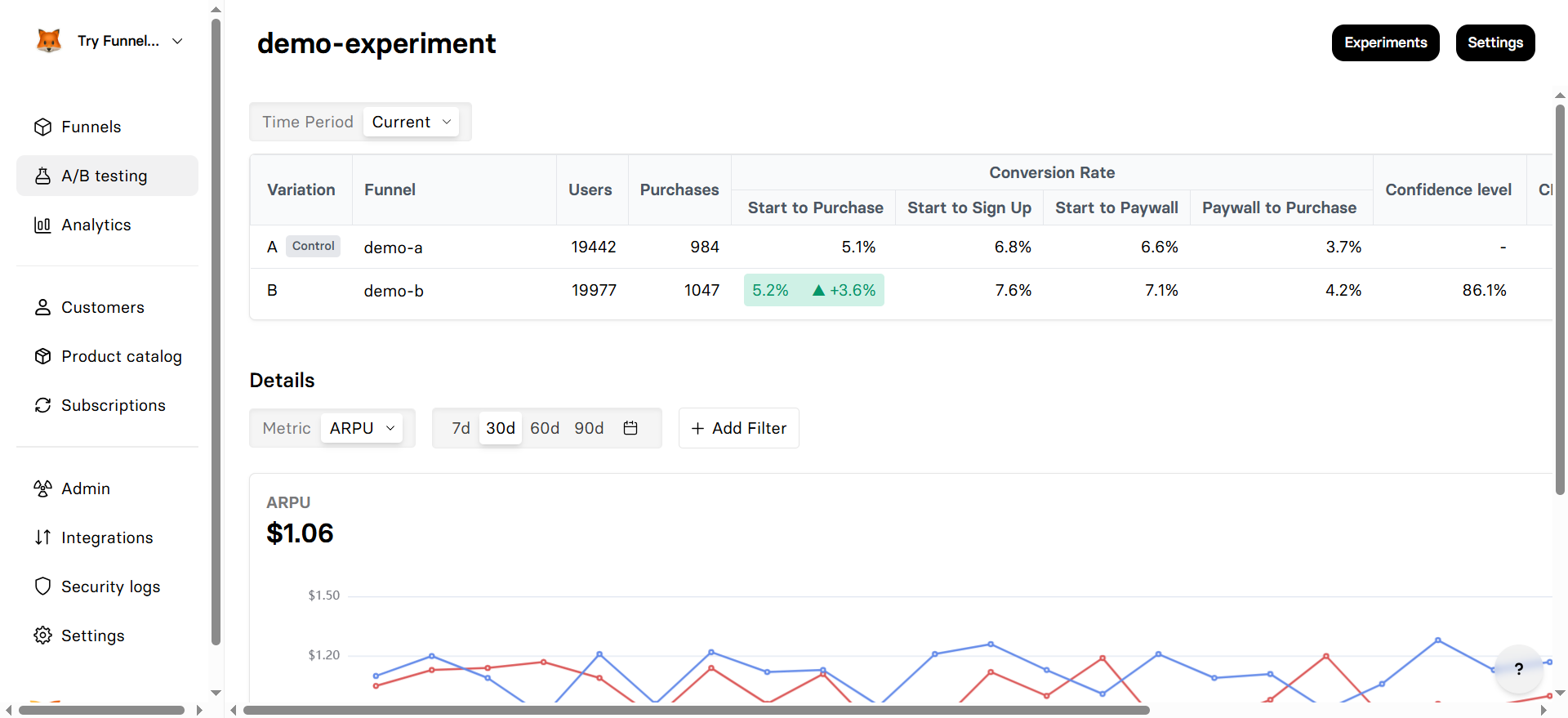Click the sidebar Settings gear icon
The image size is (1568, 718).
click(x=42, y=635)
